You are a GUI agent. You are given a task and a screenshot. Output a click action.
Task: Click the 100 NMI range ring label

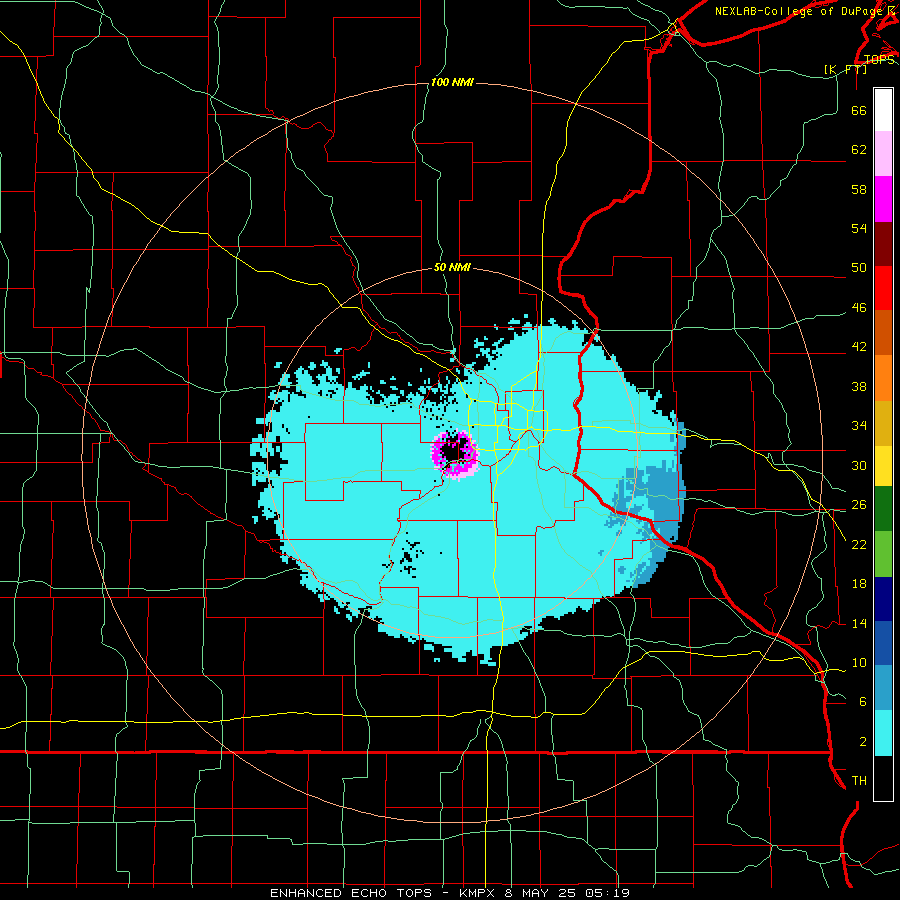click(452, 83)
